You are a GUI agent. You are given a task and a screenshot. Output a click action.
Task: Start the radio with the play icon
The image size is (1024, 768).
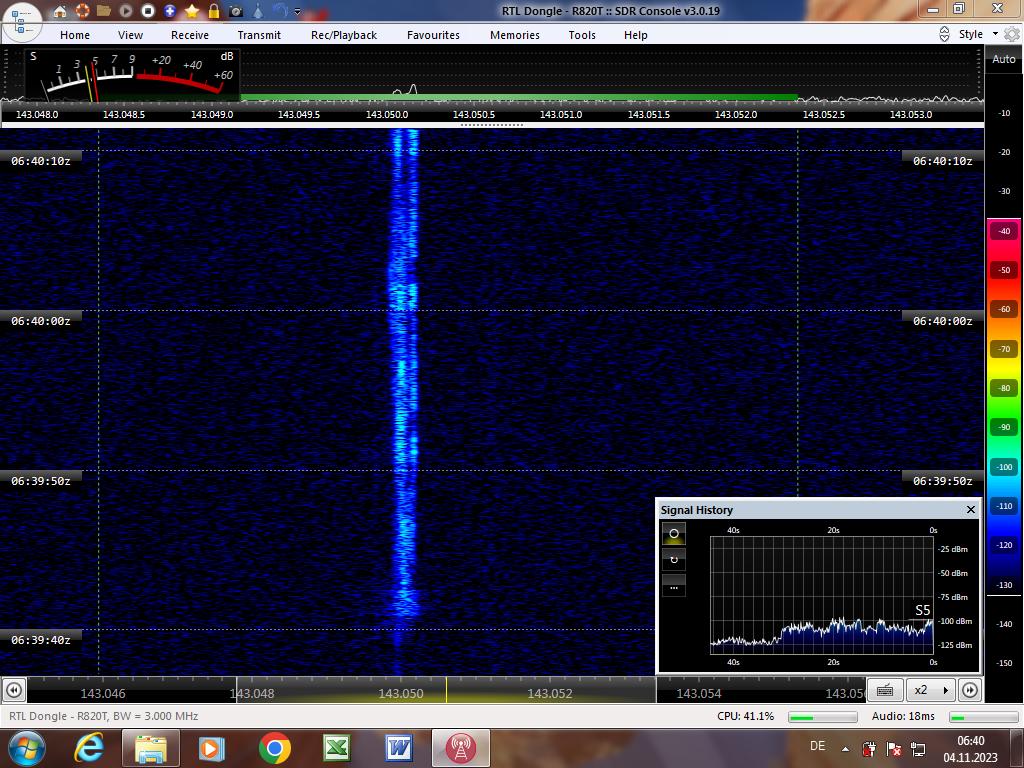pyautogui.click(x=126, y=11)
